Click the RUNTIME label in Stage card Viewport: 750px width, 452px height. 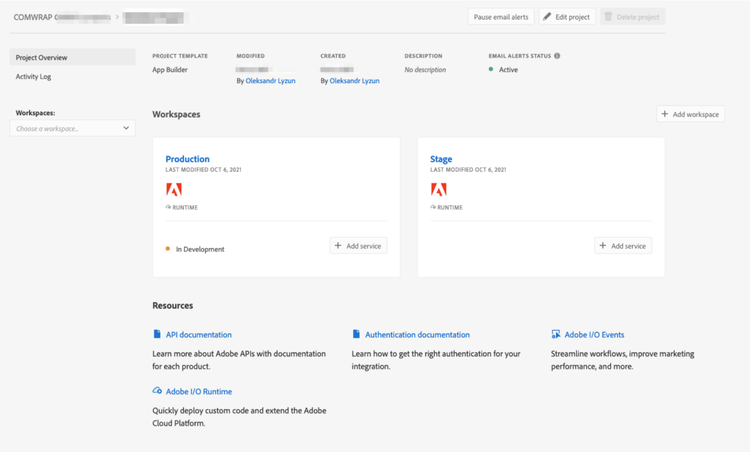(x=450, y=208)
